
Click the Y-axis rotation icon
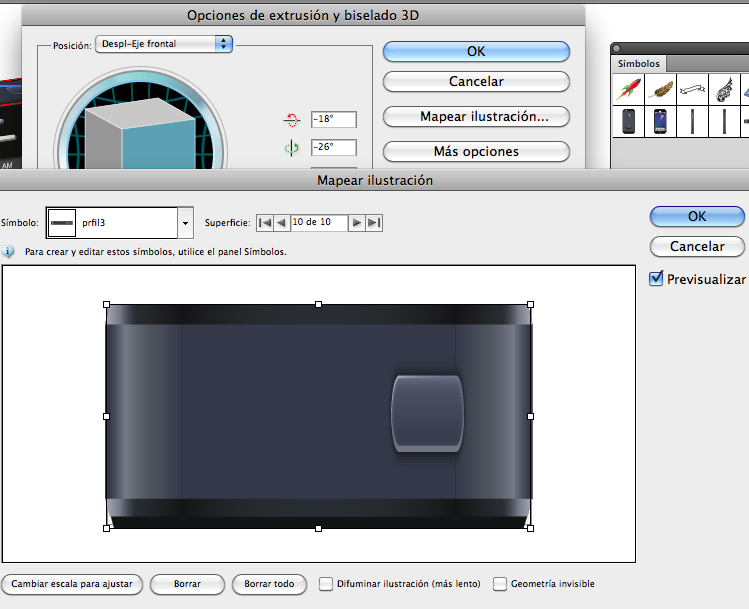tap(291, 148)
